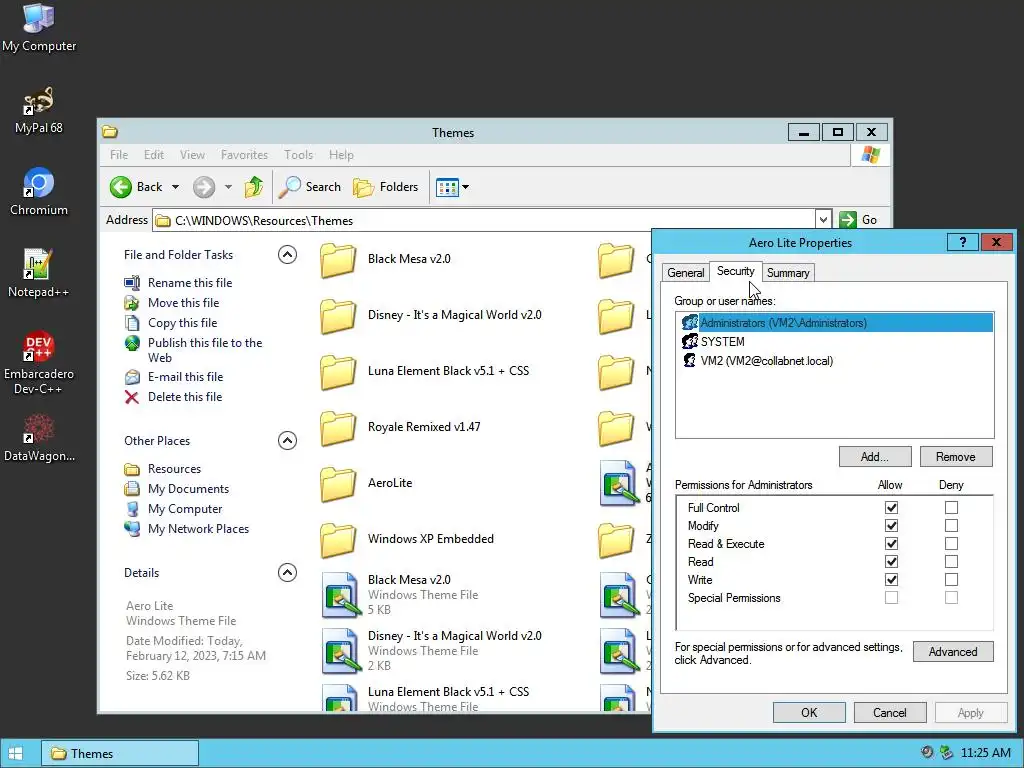Select the Windows XP Embedded folder

tap(407, 539)
